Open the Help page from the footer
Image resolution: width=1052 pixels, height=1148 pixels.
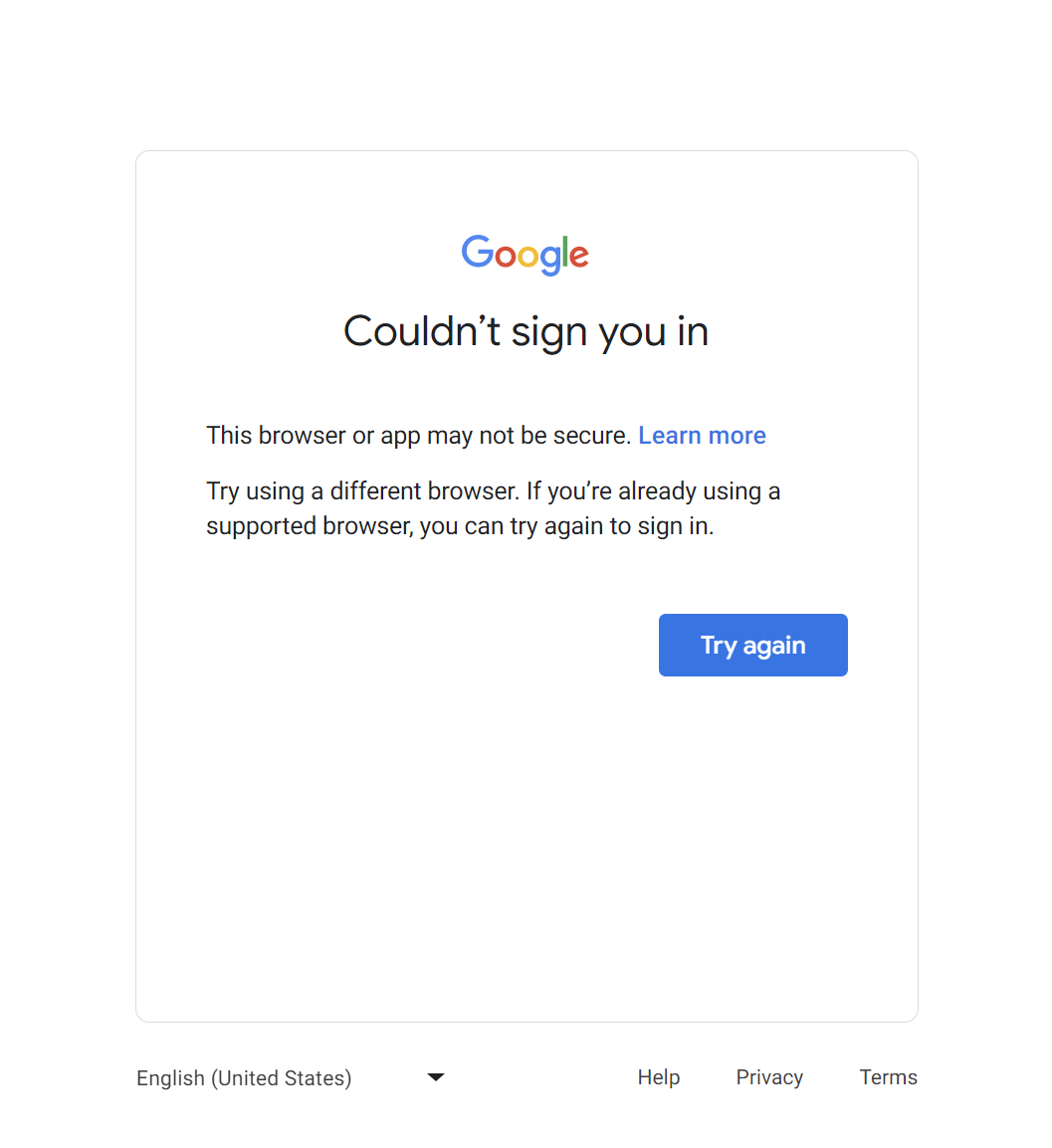[658, 1076]
